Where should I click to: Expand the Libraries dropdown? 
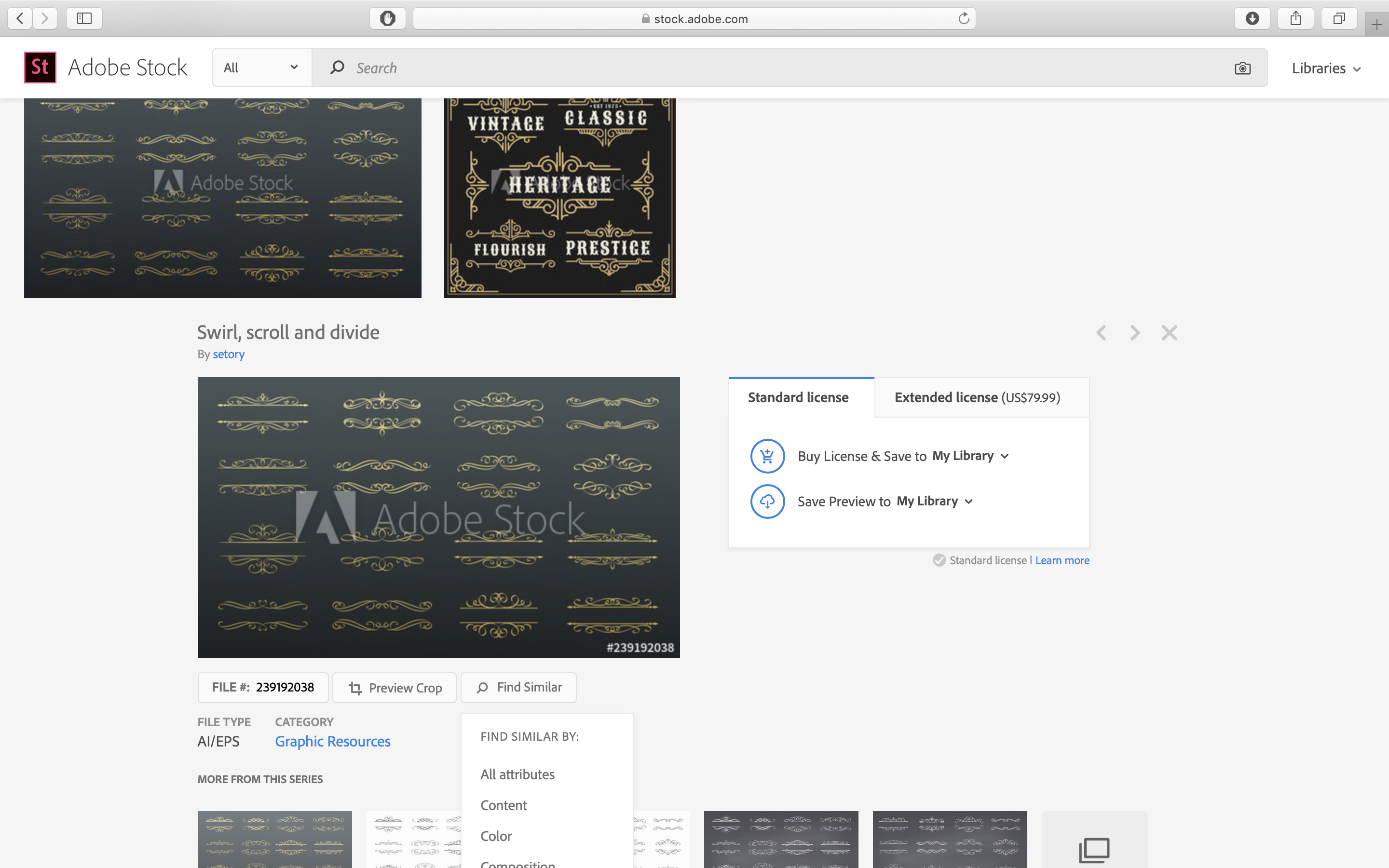pyautogui.click(x=1326, y=68)
